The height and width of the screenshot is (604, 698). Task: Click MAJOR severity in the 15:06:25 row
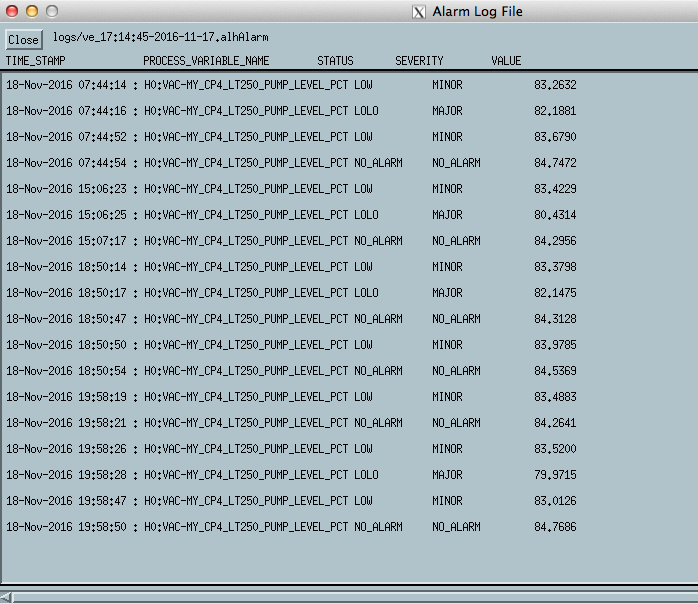447,215
